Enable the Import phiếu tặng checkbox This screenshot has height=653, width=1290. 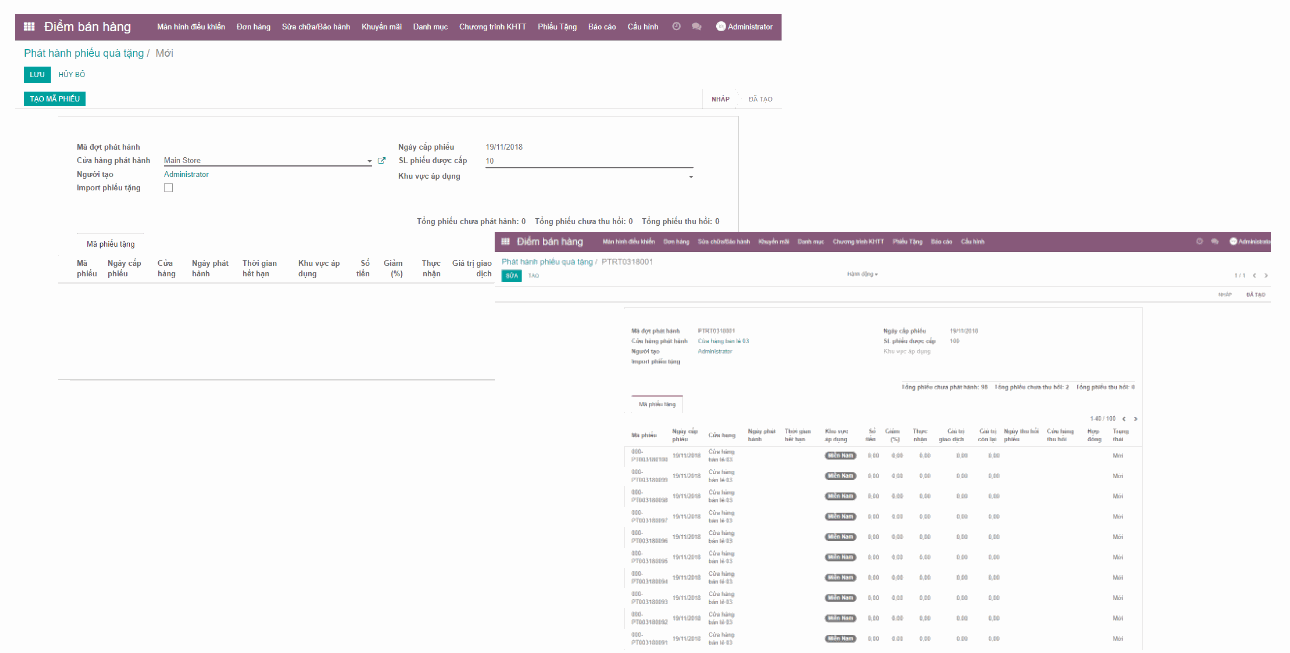[x=168, y=187]
